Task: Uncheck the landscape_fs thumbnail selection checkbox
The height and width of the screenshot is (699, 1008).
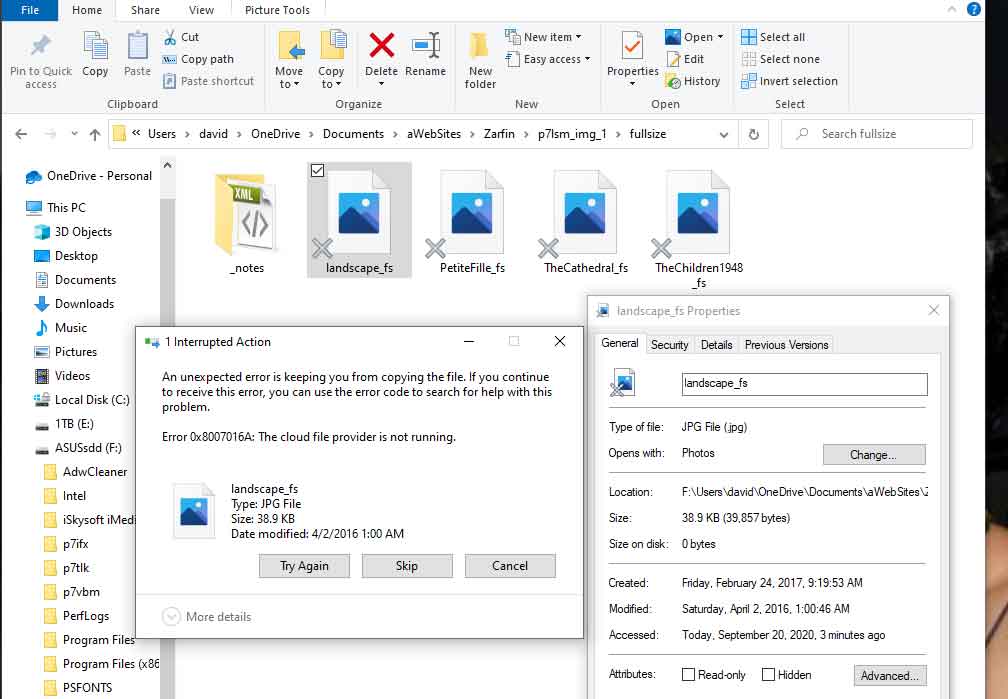Action: pyautogui.click(x=318, y=170)
